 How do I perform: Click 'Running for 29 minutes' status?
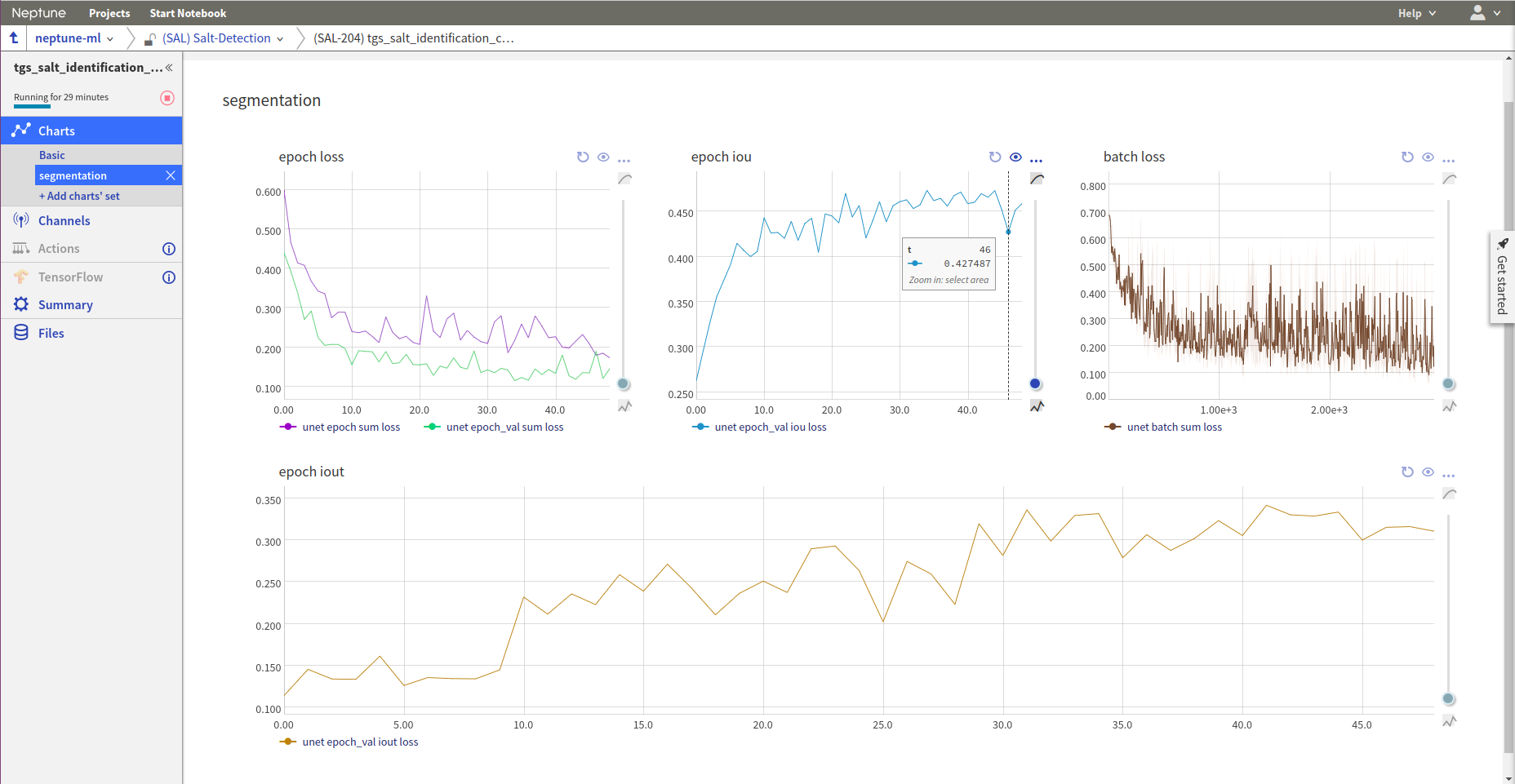[61, 97]
